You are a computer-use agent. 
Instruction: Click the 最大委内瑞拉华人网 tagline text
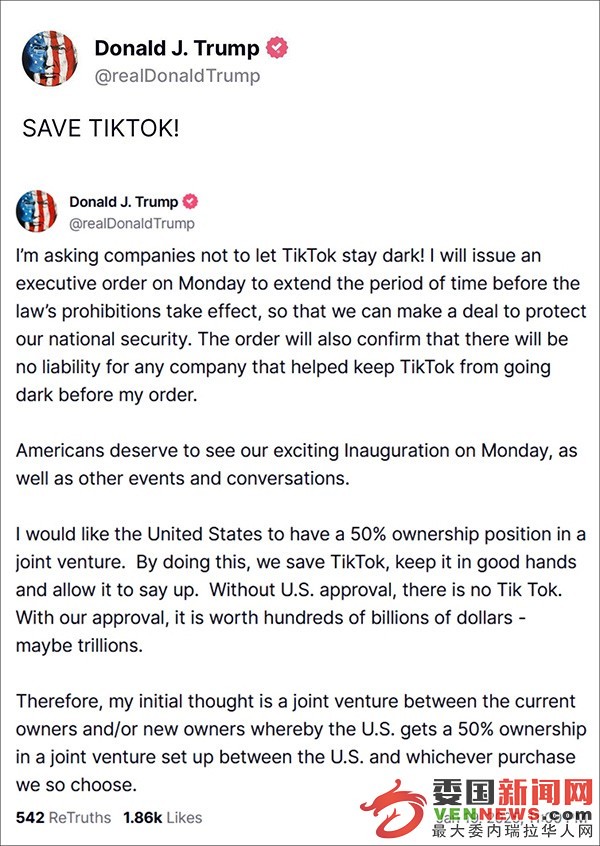click(512, 830)
